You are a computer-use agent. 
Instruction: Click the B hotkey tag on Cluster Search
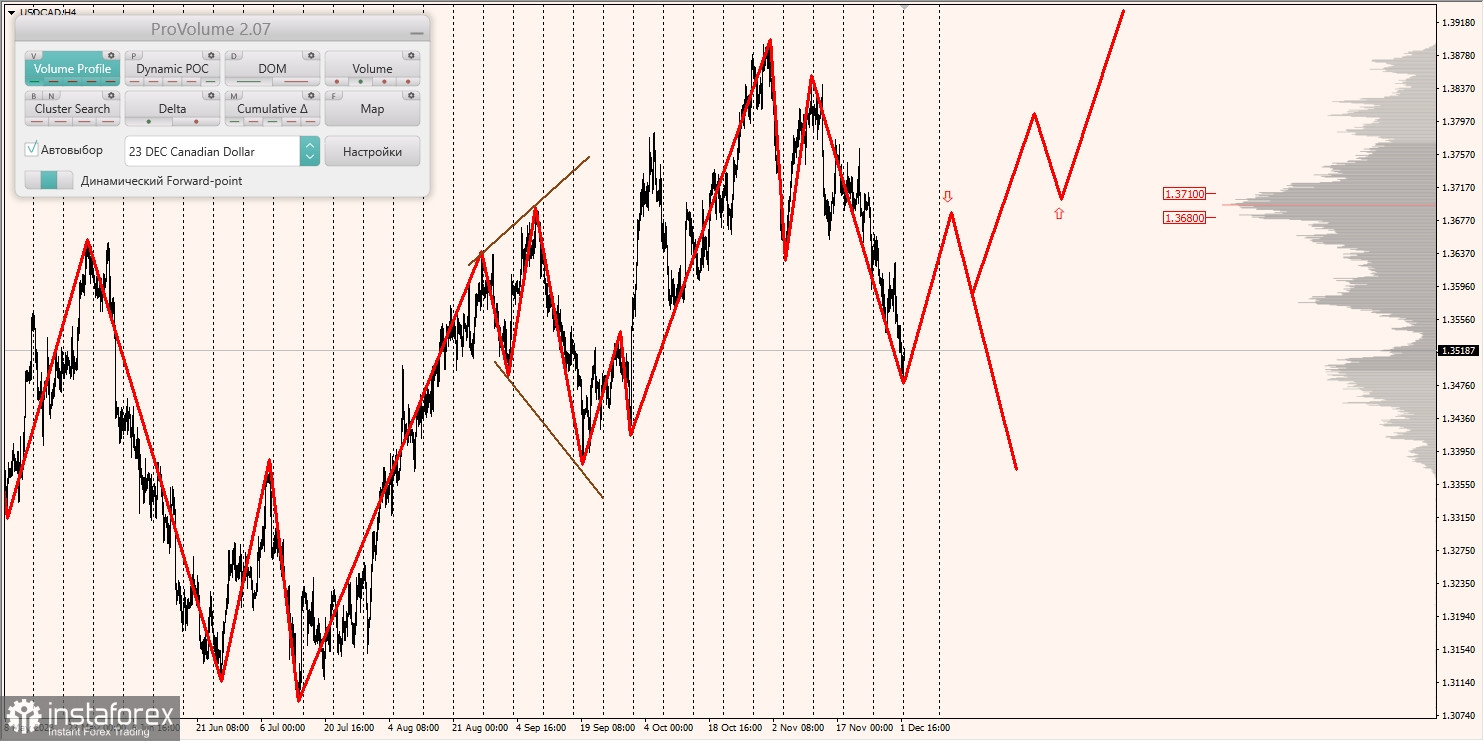34,96
